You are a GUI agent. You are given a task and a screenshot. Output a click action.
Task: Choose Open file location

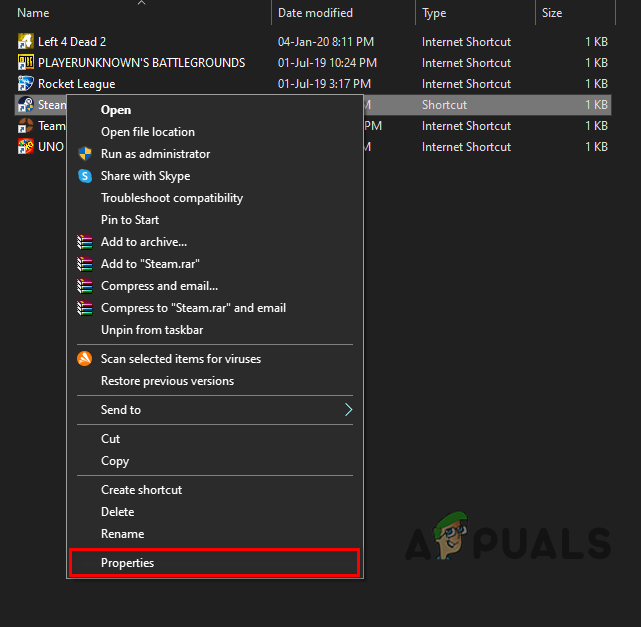click(148, 132)
